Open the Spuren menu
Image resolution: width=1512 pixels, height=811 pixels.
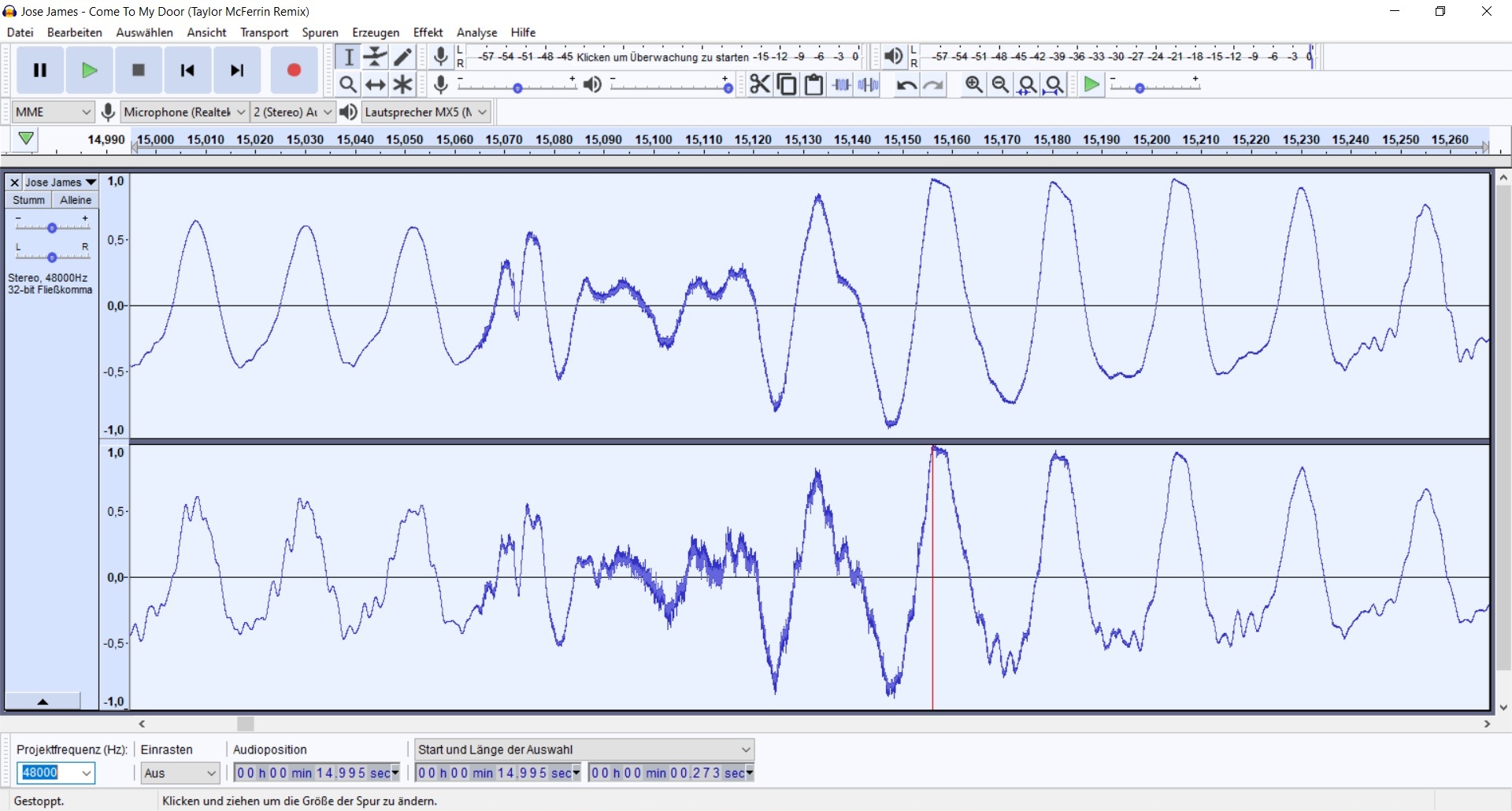[320, 32]
